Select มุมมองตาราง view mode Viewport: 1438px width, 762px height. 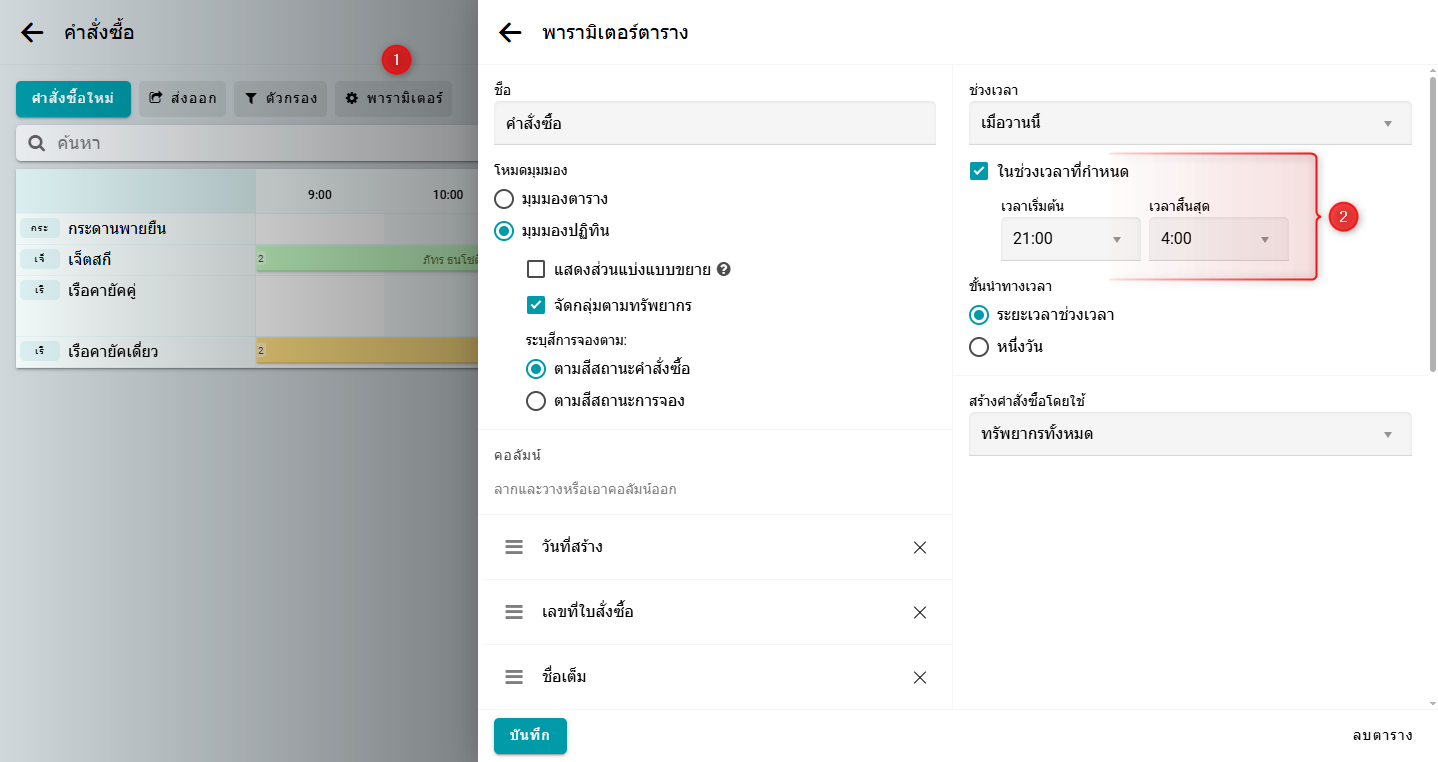[x=505, y=199]
